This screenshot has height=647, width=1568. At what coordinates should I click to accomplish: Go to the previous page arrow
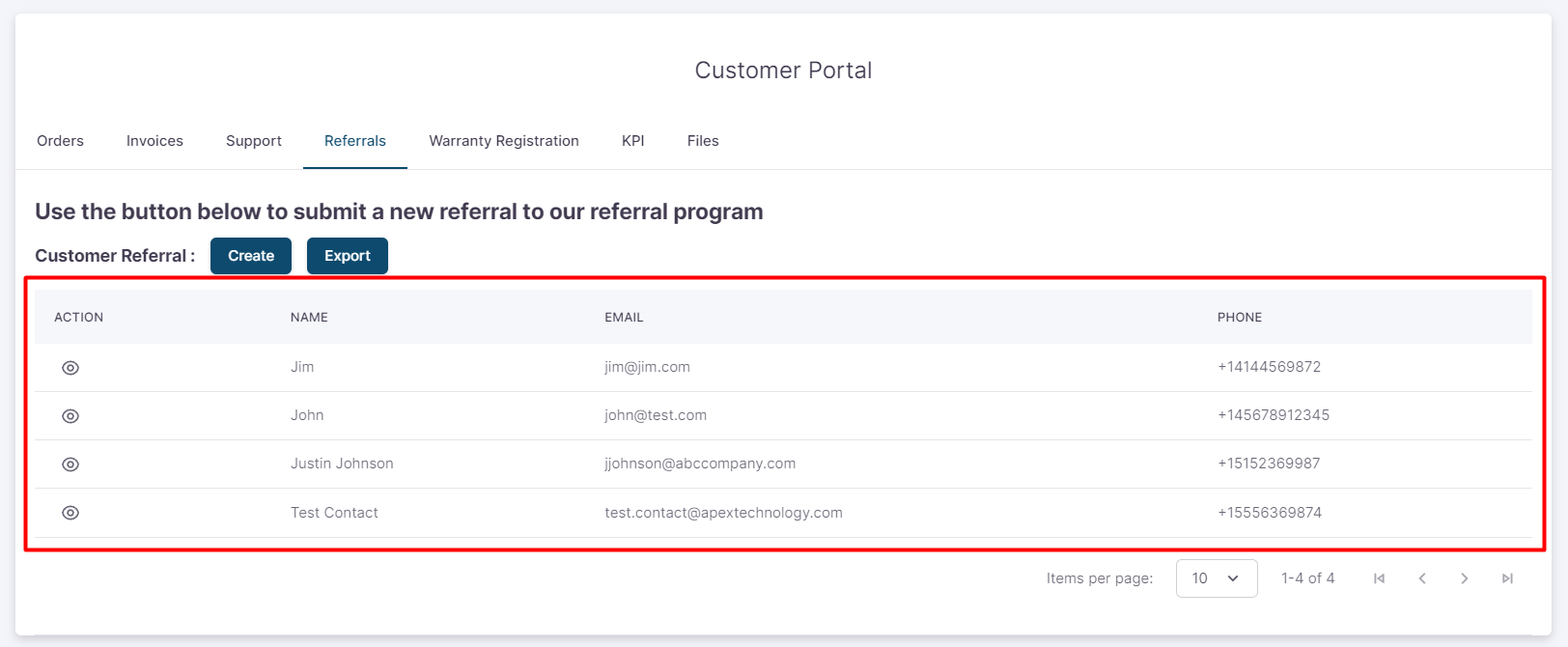pos(1422,578)
